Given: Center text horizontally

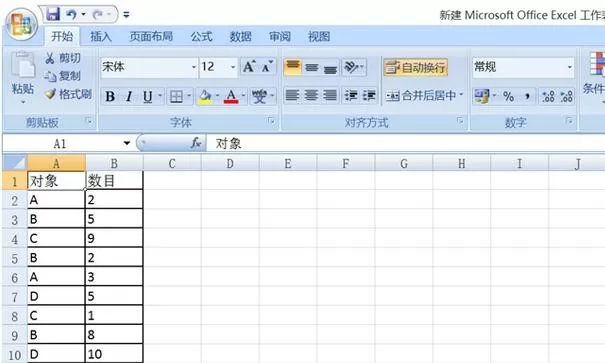Looking at the screenshot, I should pos(311,96).
